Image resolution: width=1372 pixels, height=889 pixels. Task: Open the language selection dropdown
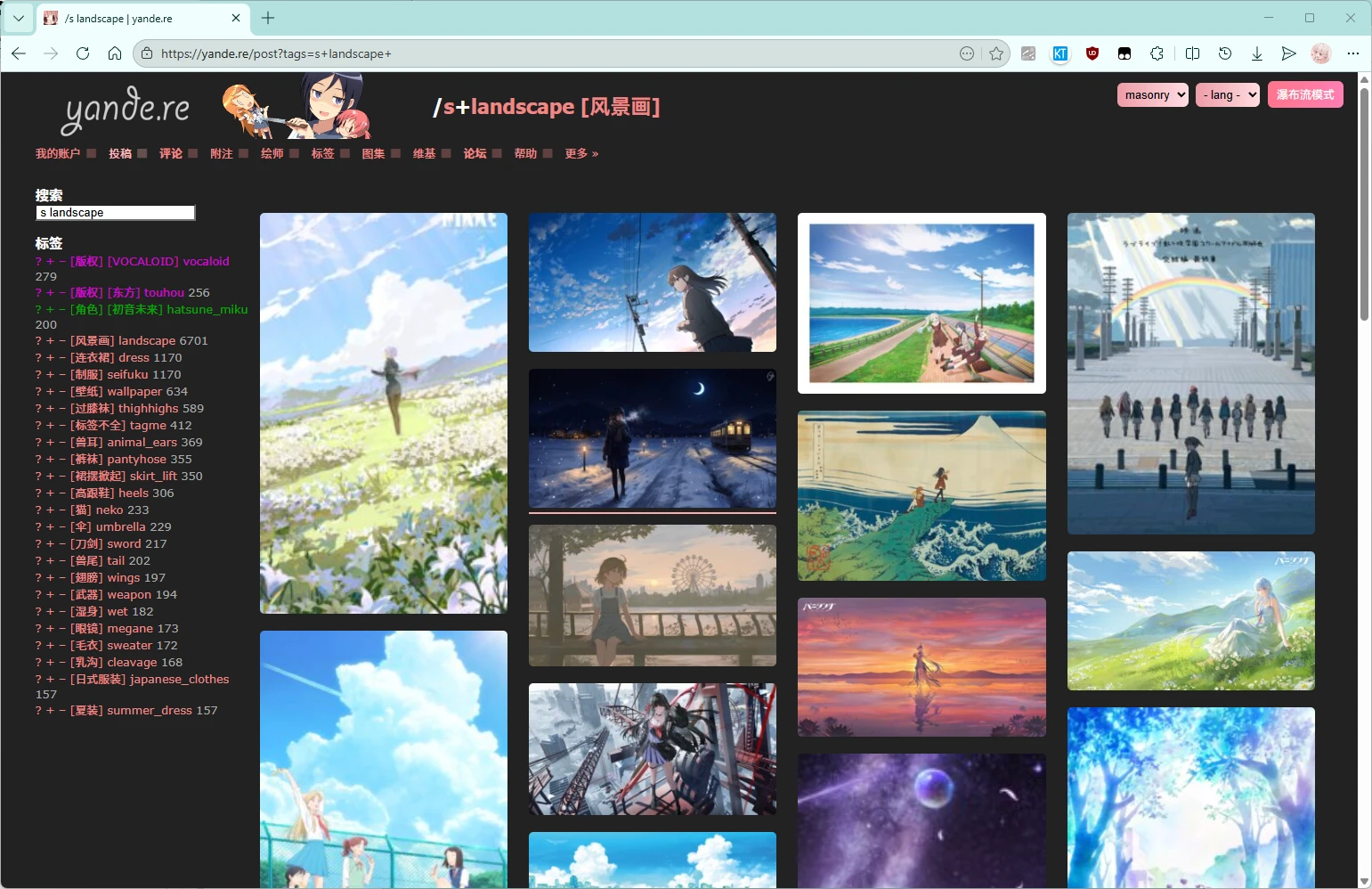coord(1226,94)
